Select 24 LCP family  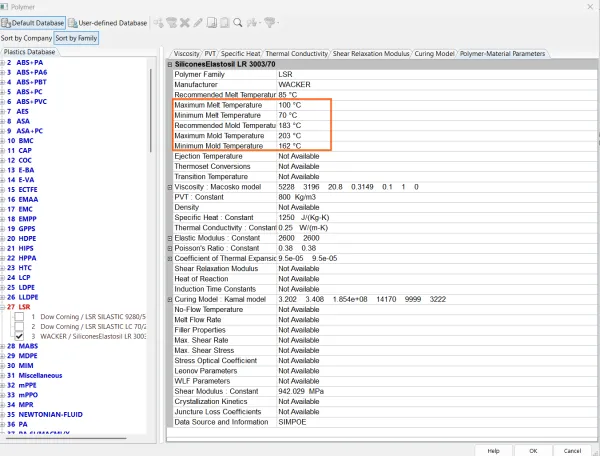[19, 277]
